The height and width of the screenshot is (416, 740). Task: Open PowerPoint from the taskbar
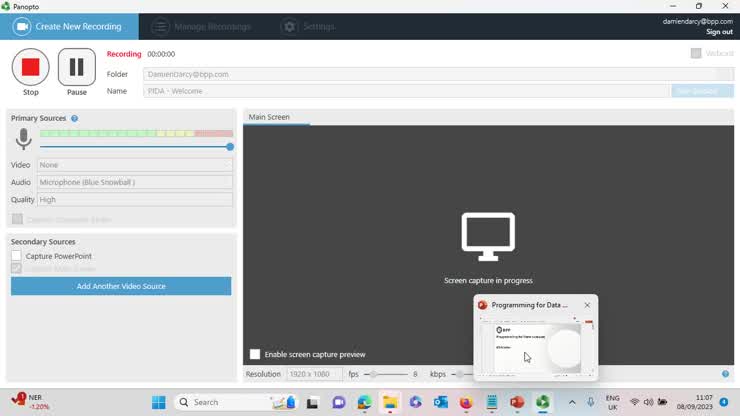pos(517,402)
